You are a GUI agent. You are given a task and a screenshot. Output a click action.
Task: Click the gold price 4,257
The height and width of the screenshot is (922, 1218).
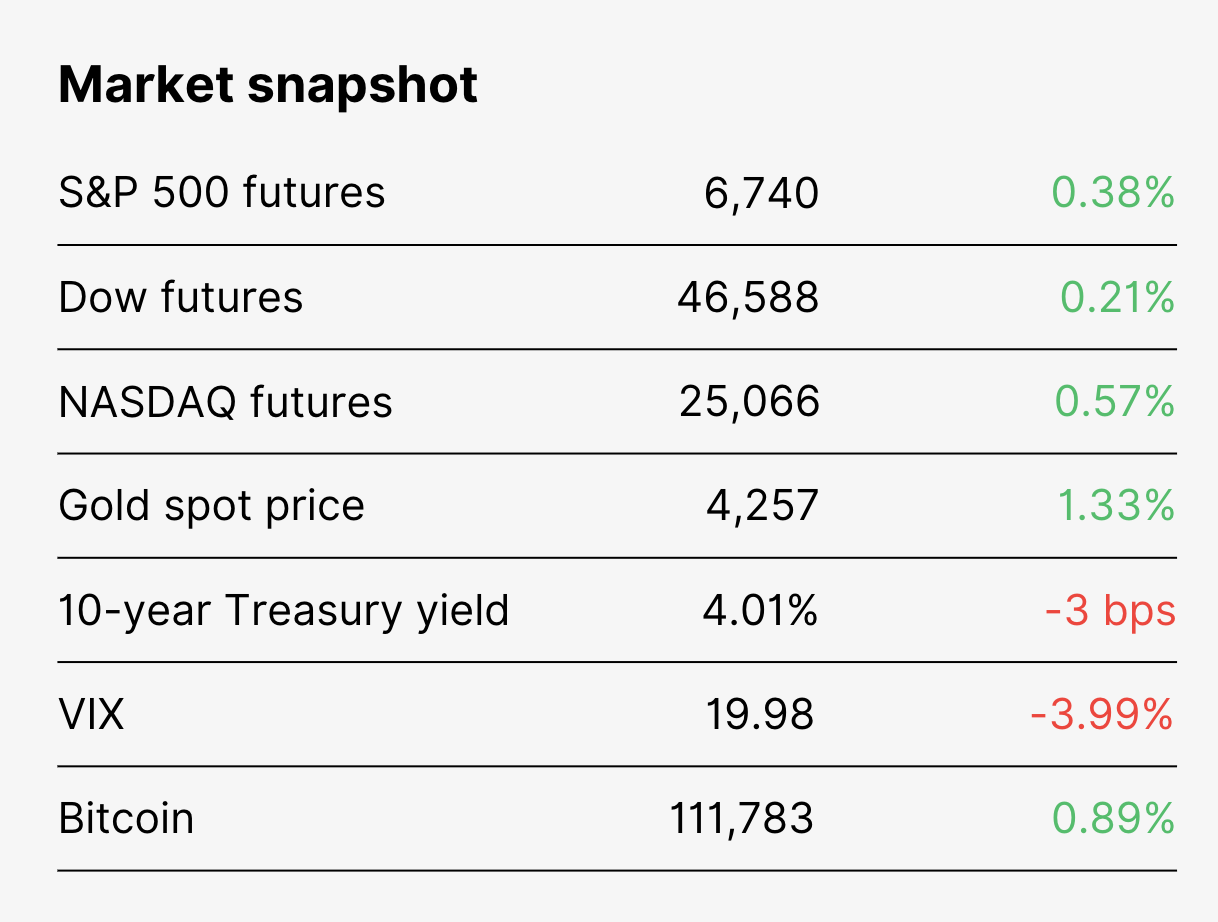[x=763, y=506]
